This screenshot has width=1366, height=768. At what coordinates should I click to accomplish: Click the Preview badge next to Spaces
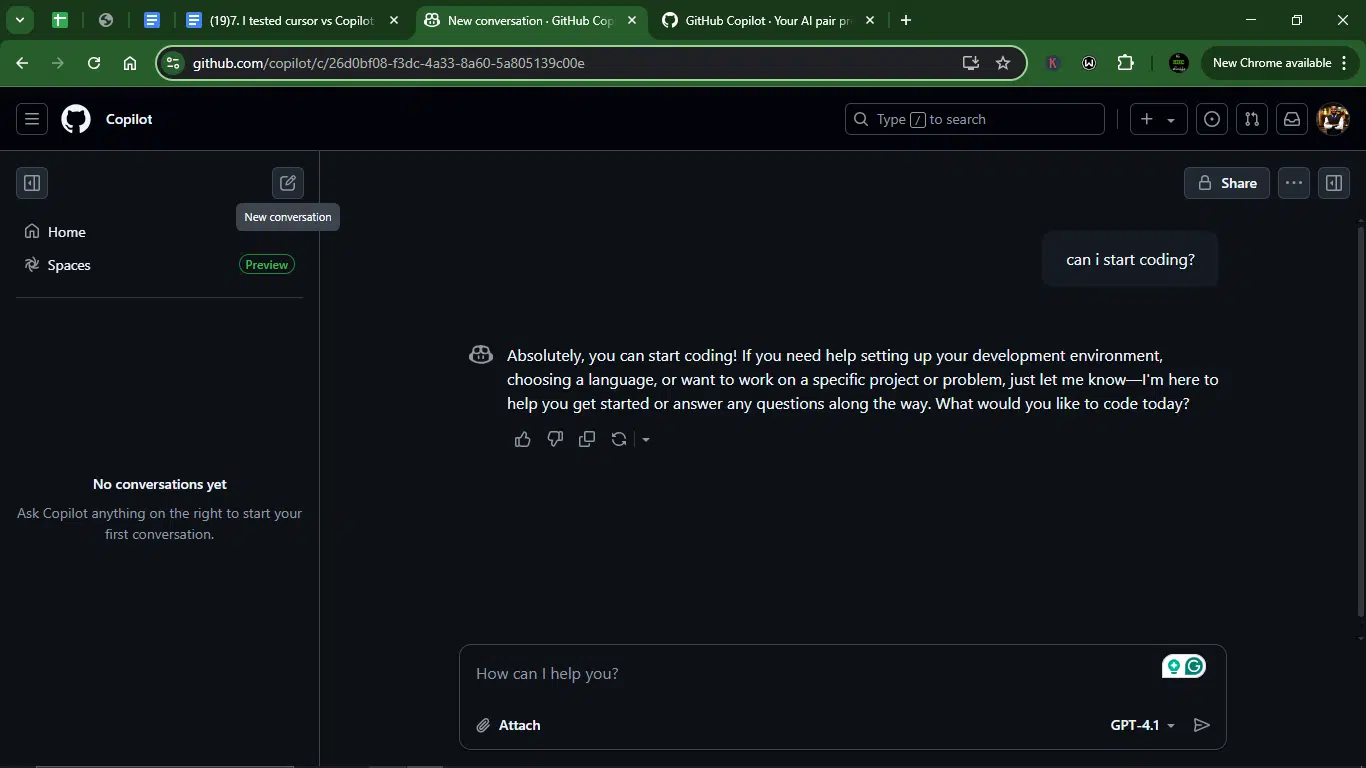click(x=267, y=265)
